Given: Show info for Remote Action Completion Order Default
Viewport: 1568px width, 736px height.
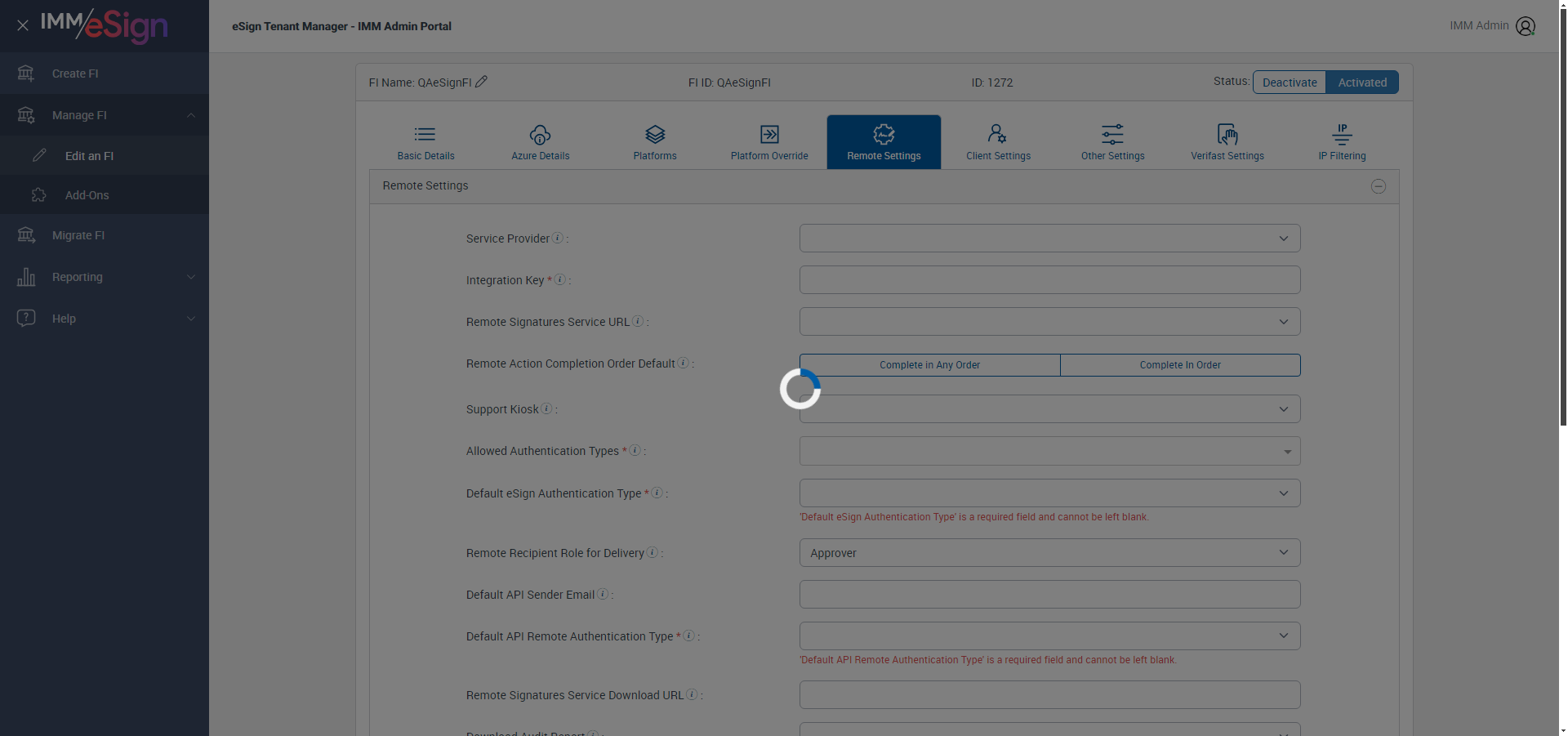Looking at the screenshot, I should coord(684,363).
